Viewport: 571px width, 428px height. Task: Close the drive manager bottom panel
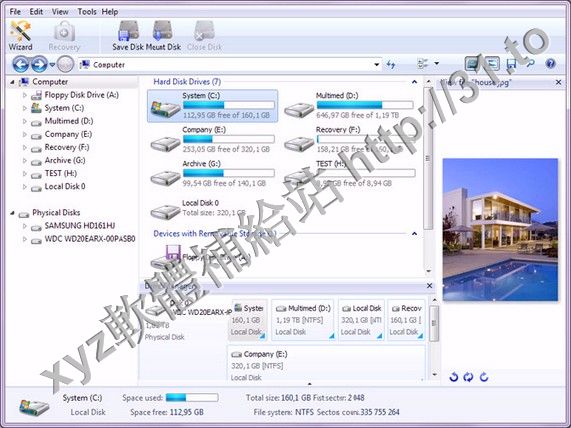[429, 286]
